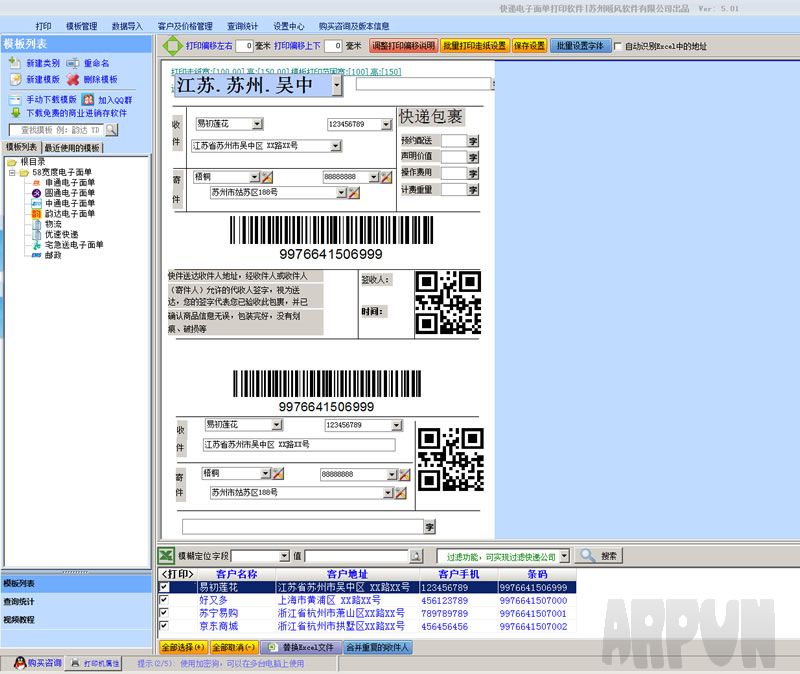800x674 pixels.
Task: Uncheck print checkbox for 京东商城 row
Action: click(164, 626)
